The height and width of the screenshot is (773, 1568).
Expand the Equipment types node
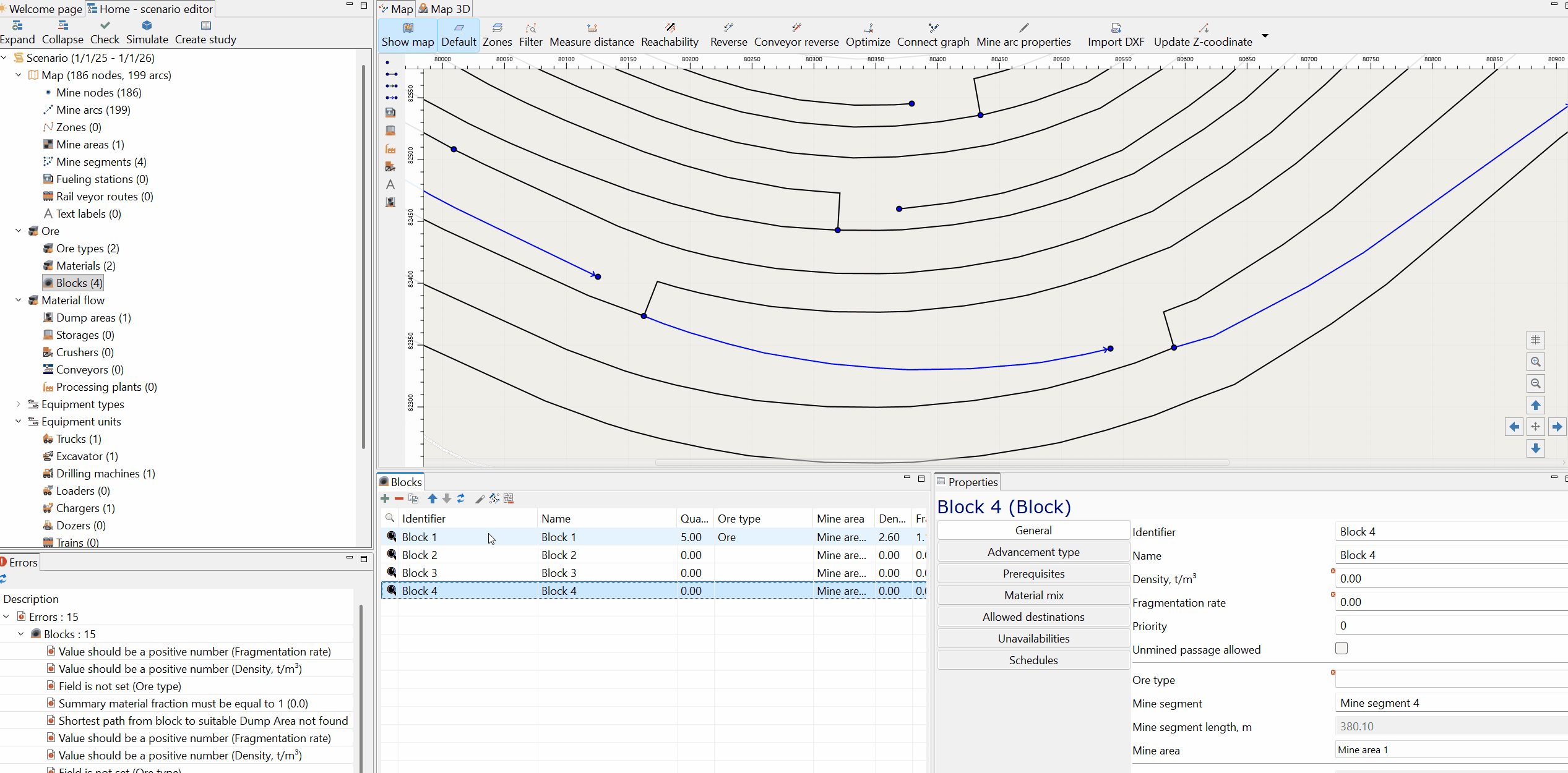point(19,404)
